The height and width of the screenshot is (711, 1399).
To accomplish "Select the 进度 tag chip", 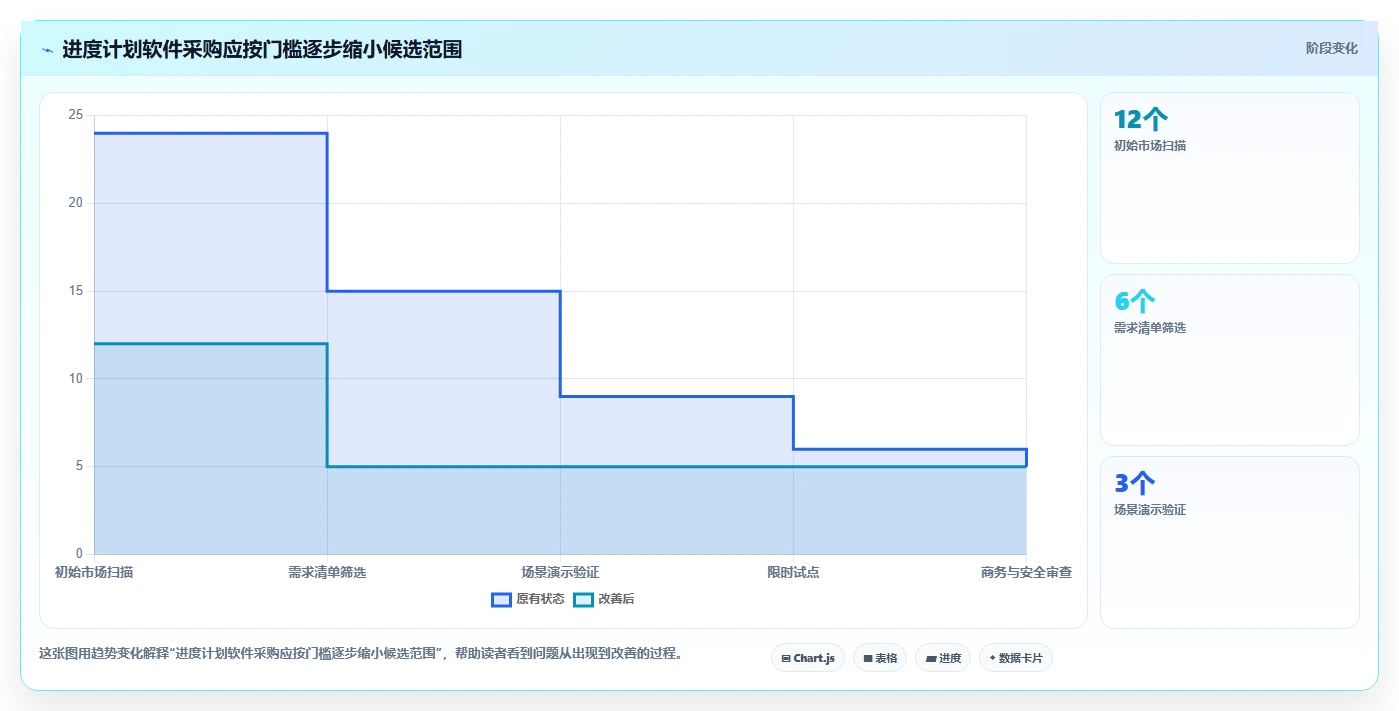I will [943, 658].
